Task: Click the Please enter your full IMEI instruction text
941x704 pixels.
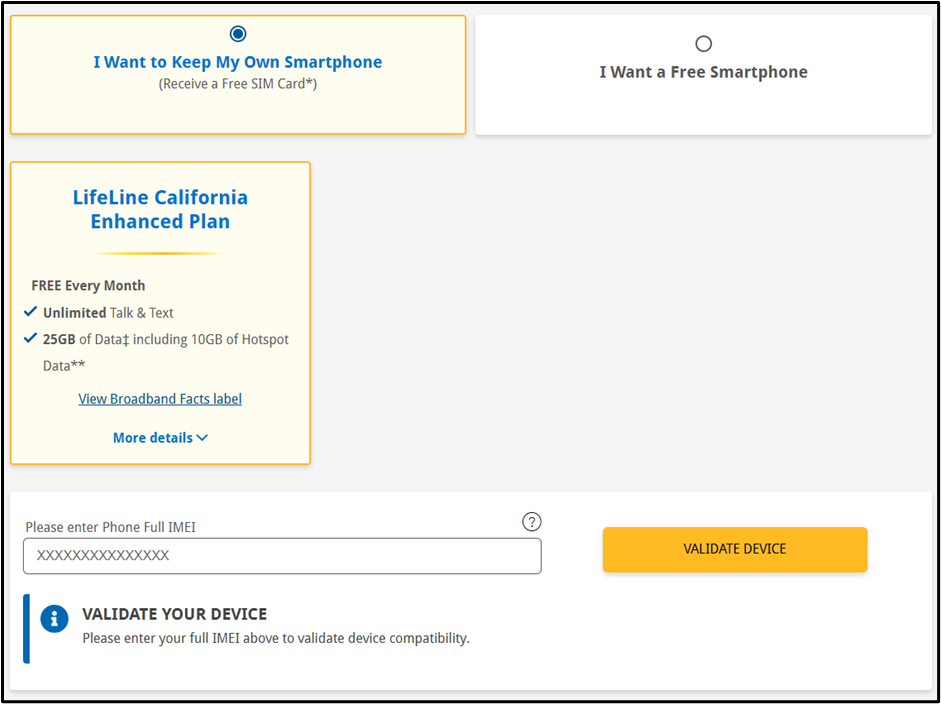Action: tap(276, 639)
